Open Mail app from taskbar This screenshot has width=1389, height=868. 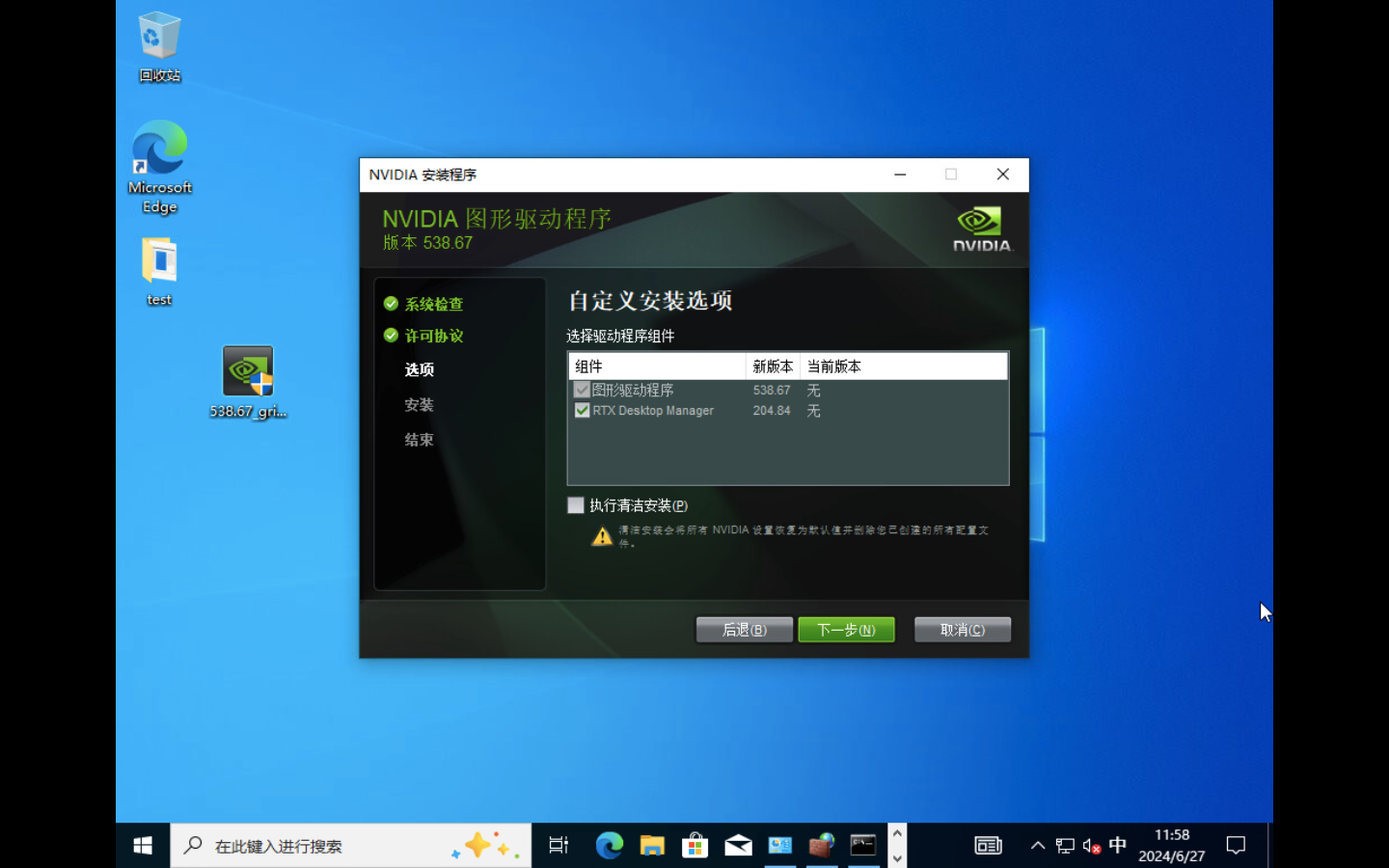tap(738, 846)
